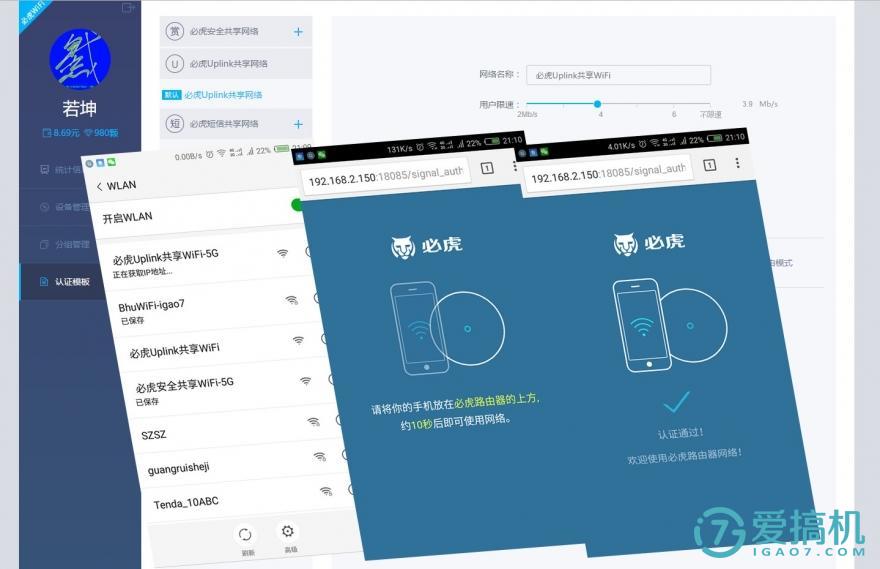
Task: Select the 必虎Uplink共享网络 template row
Action: (236, 63)
